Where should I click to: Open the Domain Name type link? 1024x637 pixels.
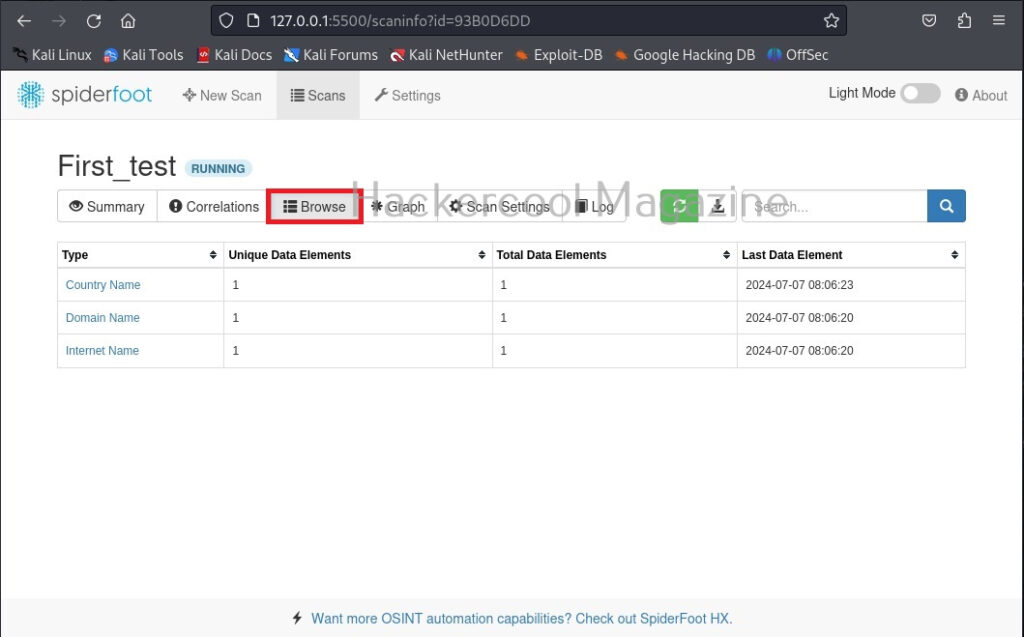[103, 318]
